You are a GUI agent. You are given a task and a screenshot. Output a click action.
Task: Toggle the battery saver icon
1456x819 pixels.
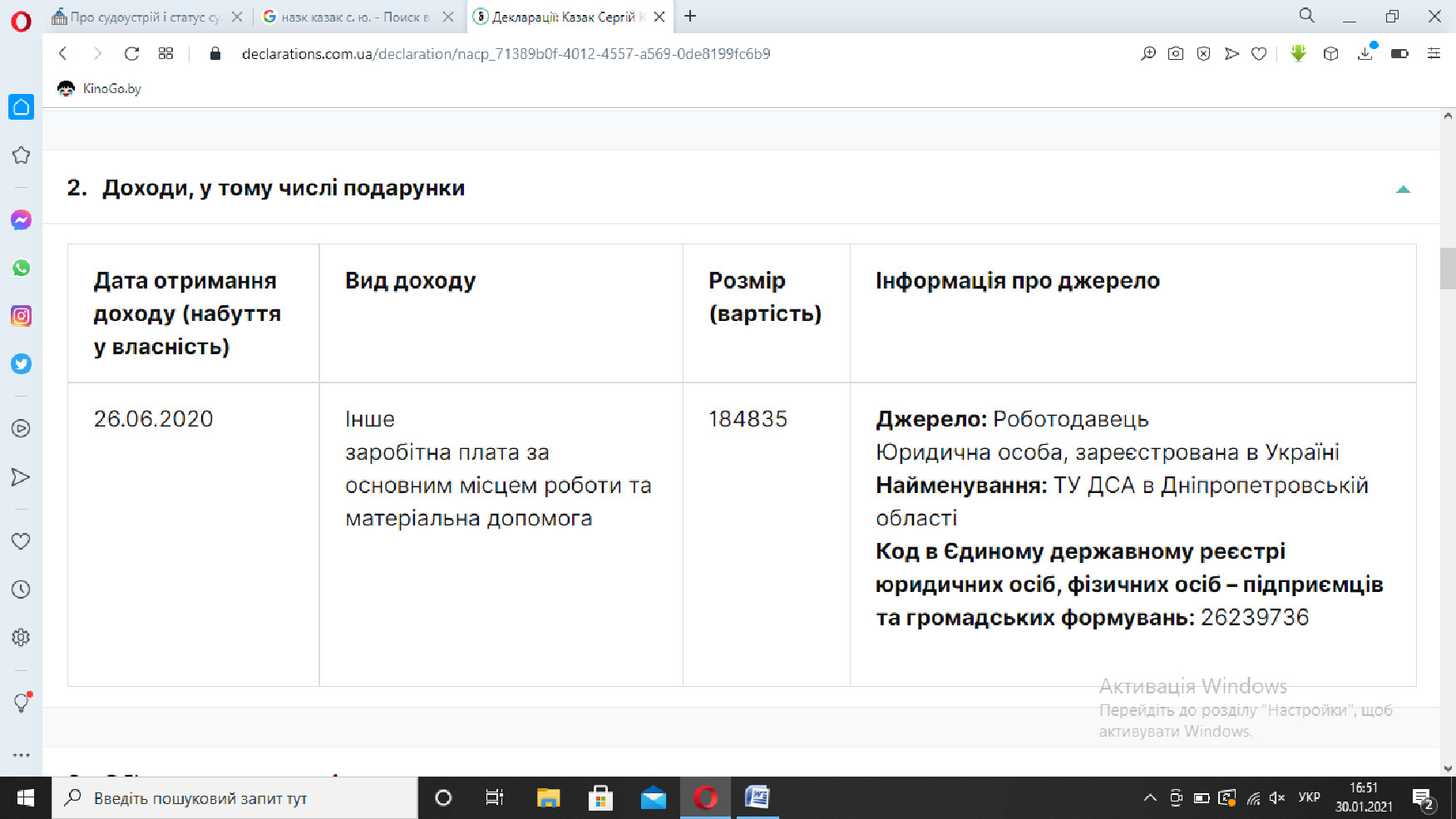coord(1399,54)
